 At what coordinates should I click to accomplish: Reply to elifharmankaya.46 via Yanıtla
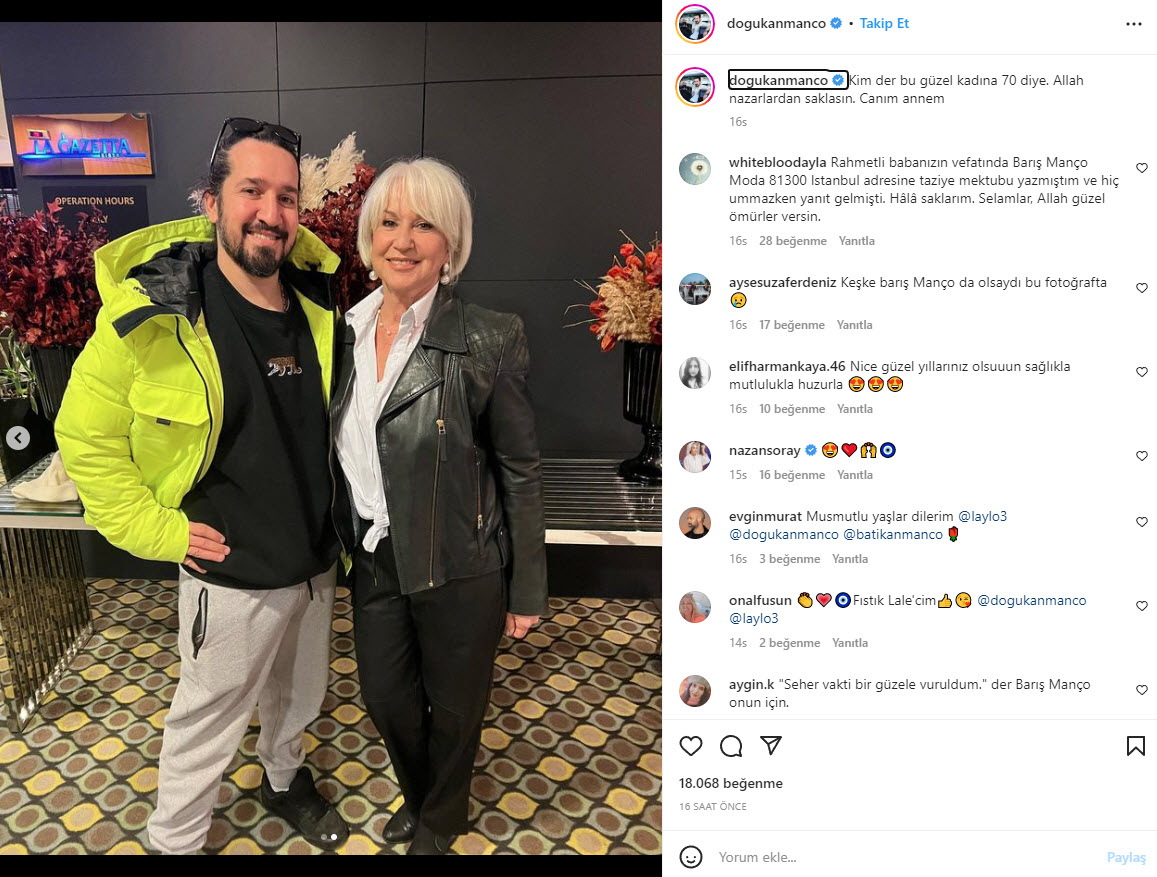(x=854, y=409)
